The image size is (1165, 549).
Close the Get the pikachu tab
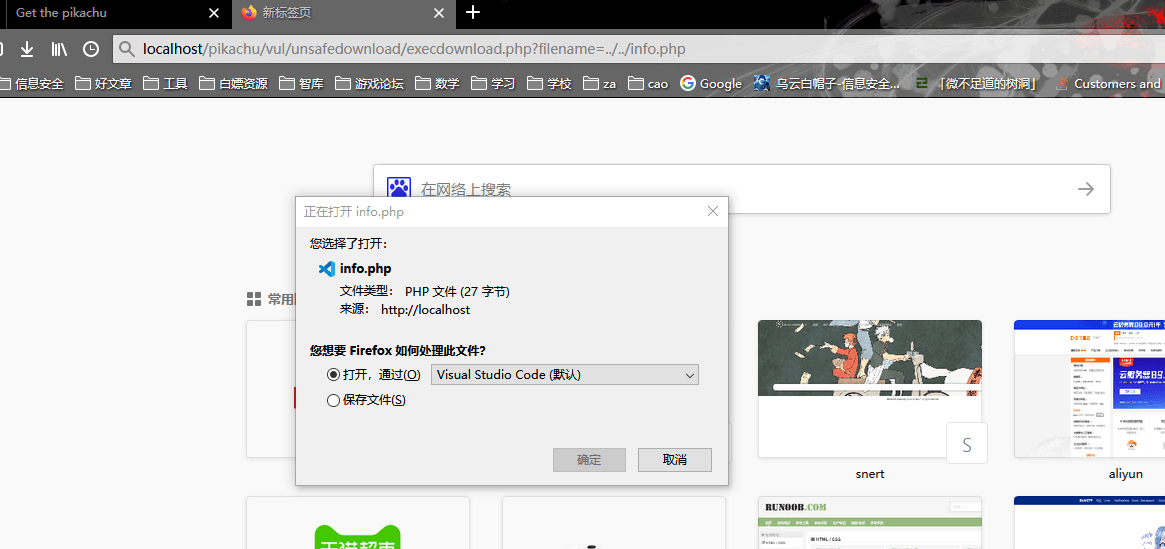214,13
